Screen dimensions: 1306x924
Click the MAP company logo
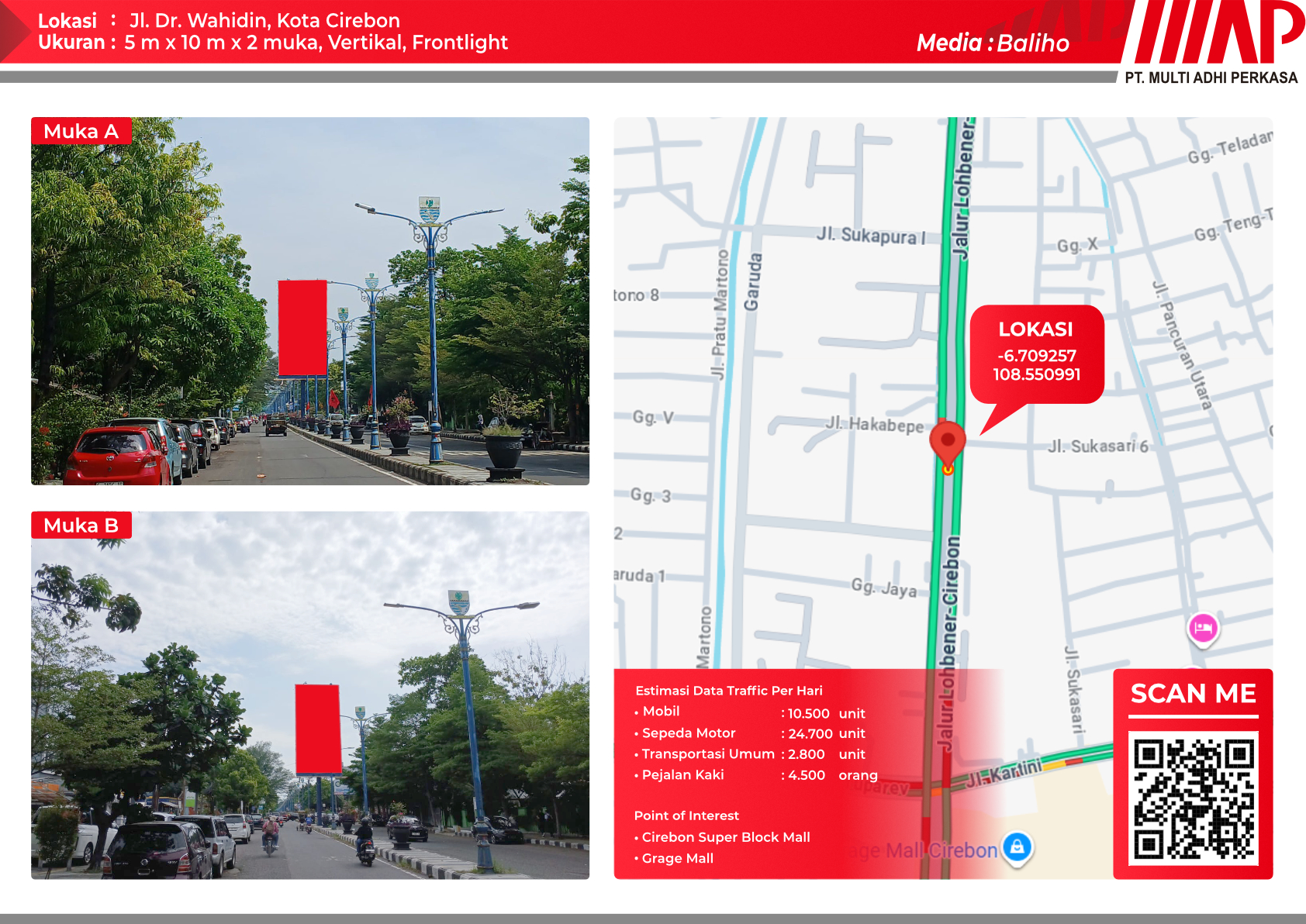pyautogui.click(x=1214, y=32)
